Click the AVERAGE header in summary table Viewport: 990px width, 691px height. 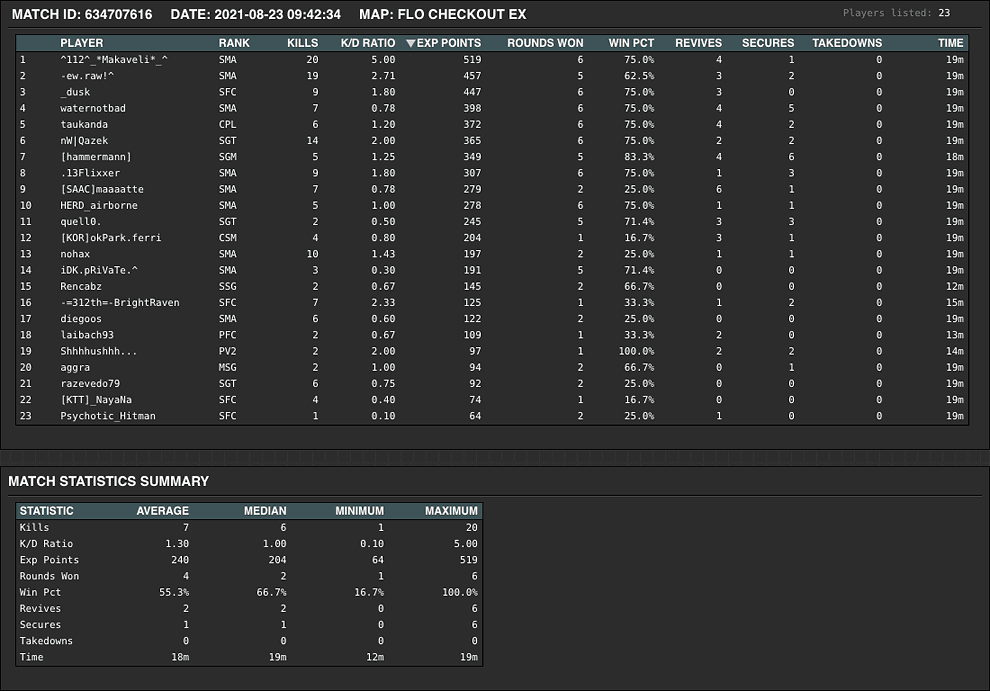tap(162, 511)
